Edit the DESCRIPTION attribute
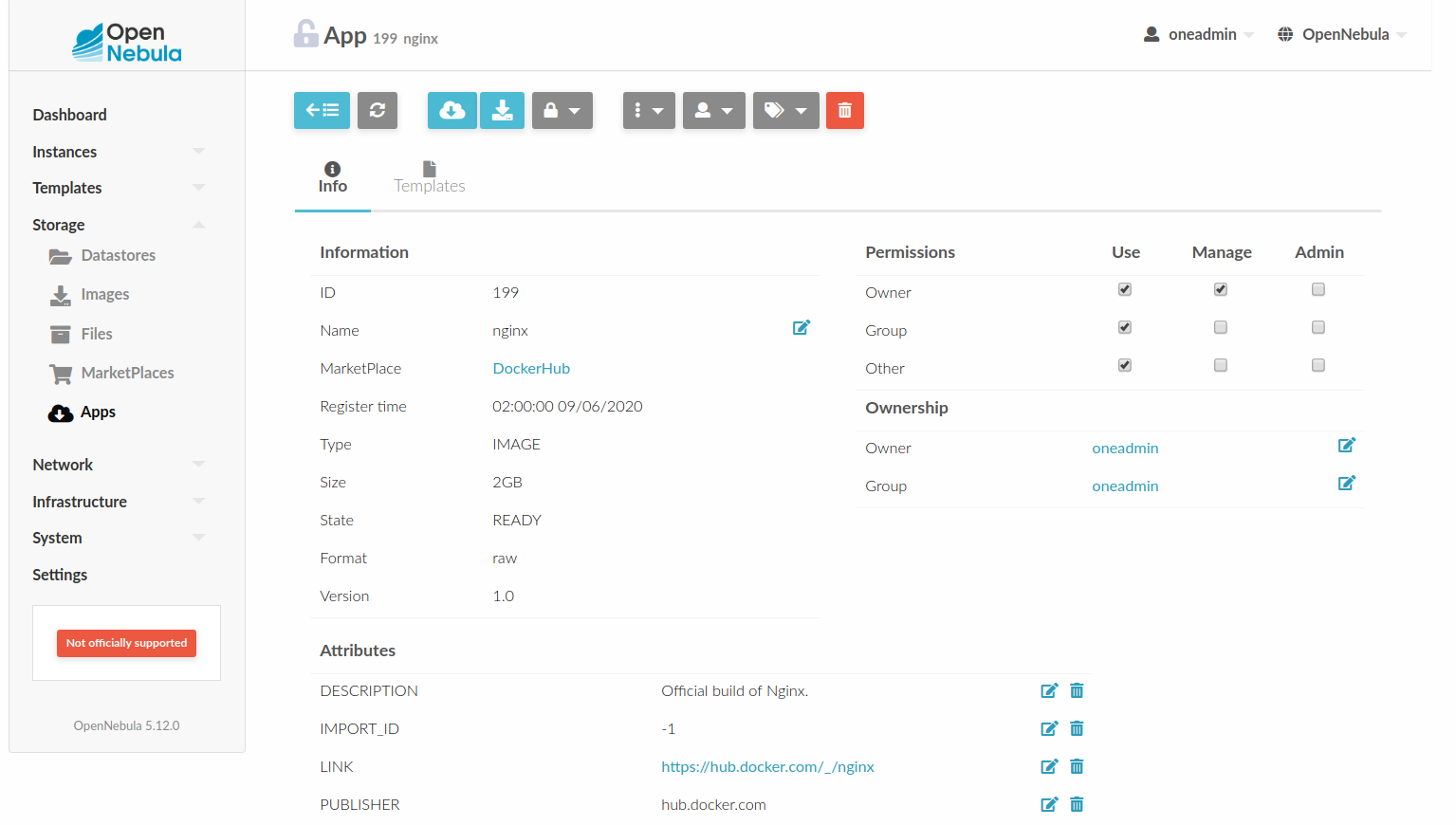 click(1049, 690)
